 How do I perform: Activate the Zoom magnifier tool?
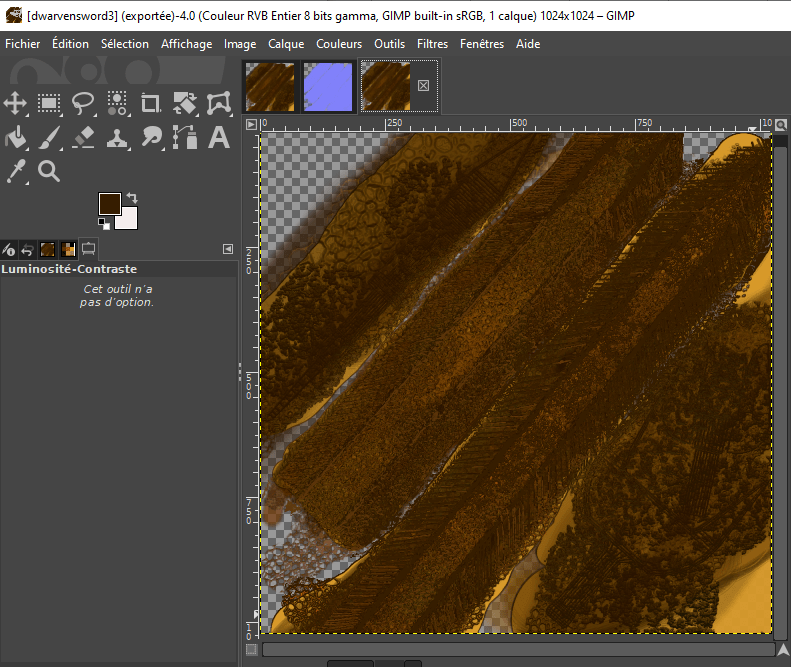click(x=49, y=171)
